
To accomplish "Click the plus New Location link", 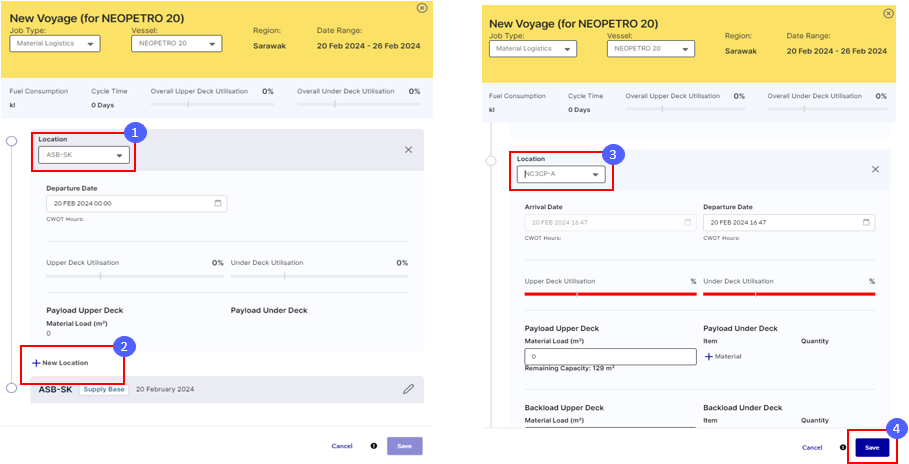I will point(60,362).
